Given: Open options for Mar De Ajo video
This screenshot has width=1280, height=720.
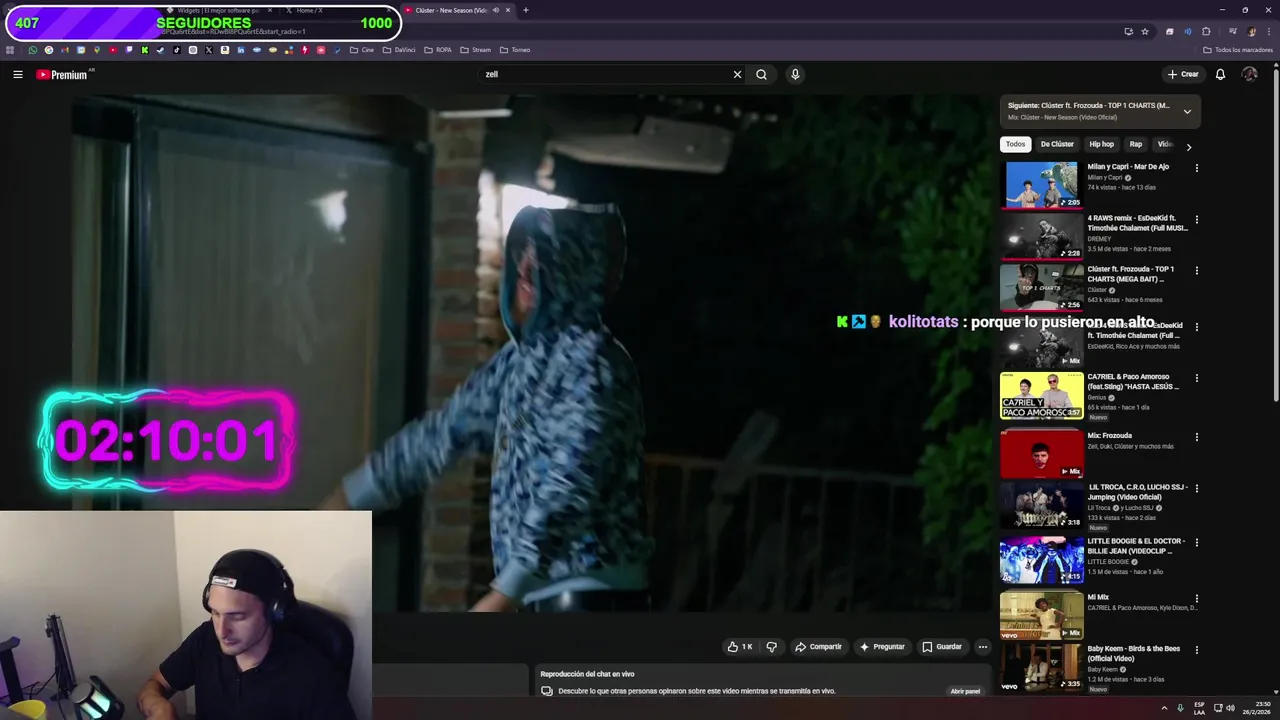Looking at the screenshot, I should (1196, 168).
